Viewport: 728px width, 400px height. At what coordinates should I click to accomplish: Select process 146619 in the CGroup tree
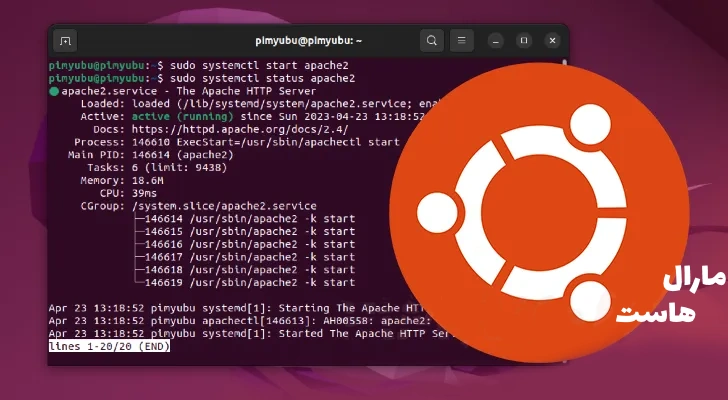(250, 282)
